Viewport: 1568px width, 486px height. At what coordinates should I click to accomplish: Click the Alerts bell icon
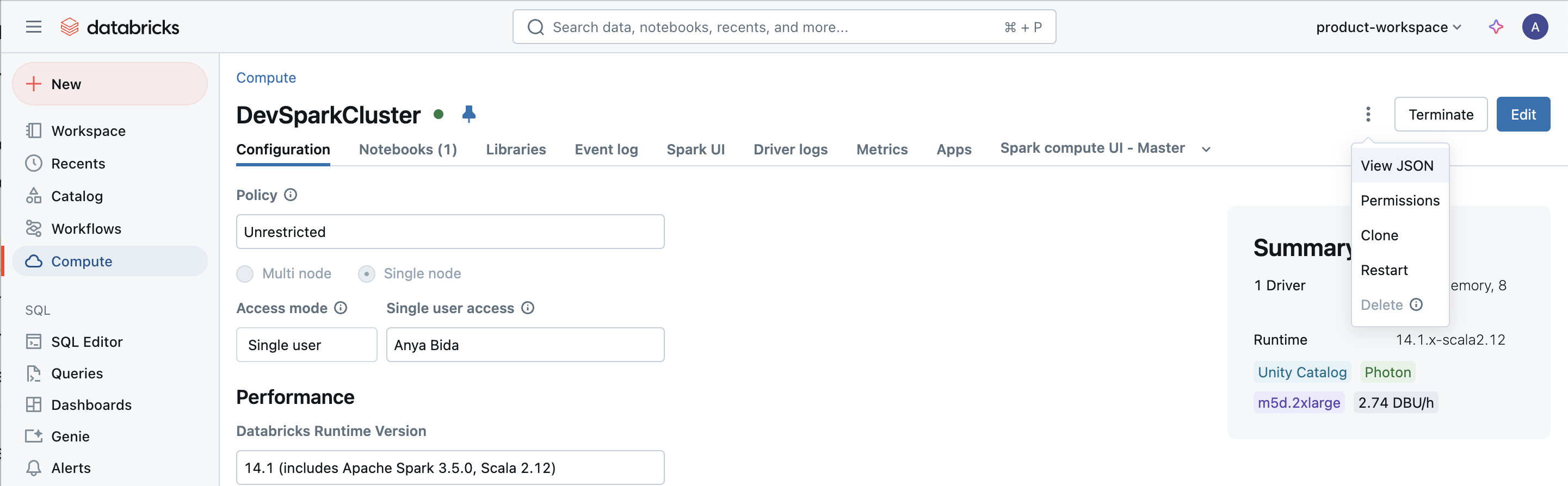click(x=34, y=468)
